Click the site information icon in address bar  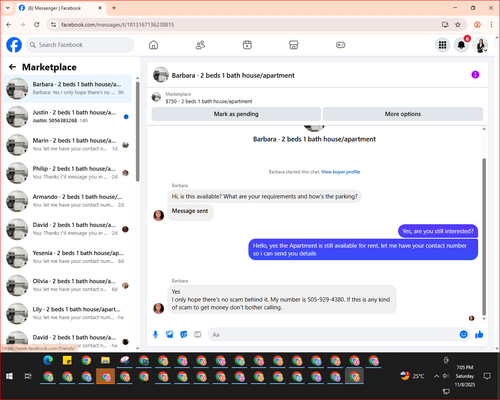coord(53,25)
